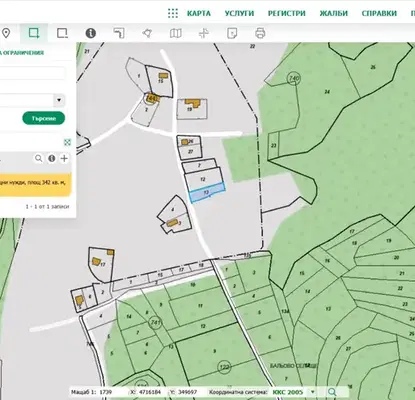Viewport: 415px width, 400px height.
Task: Add result with the plus icon
Action: [x=64, y=158]
